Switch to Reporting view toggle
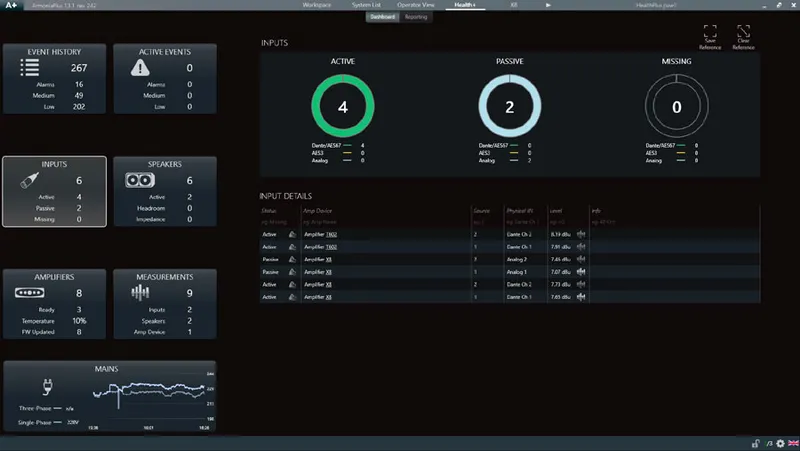The image size is (800, 451). [416, 17]
